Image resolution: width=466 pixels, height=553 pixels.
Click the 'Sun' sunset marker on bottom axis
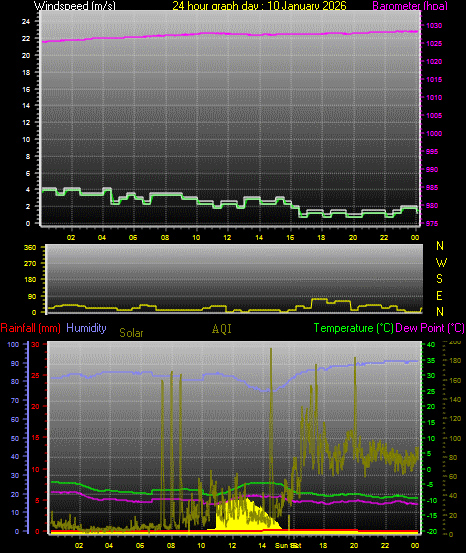[282, 546]
